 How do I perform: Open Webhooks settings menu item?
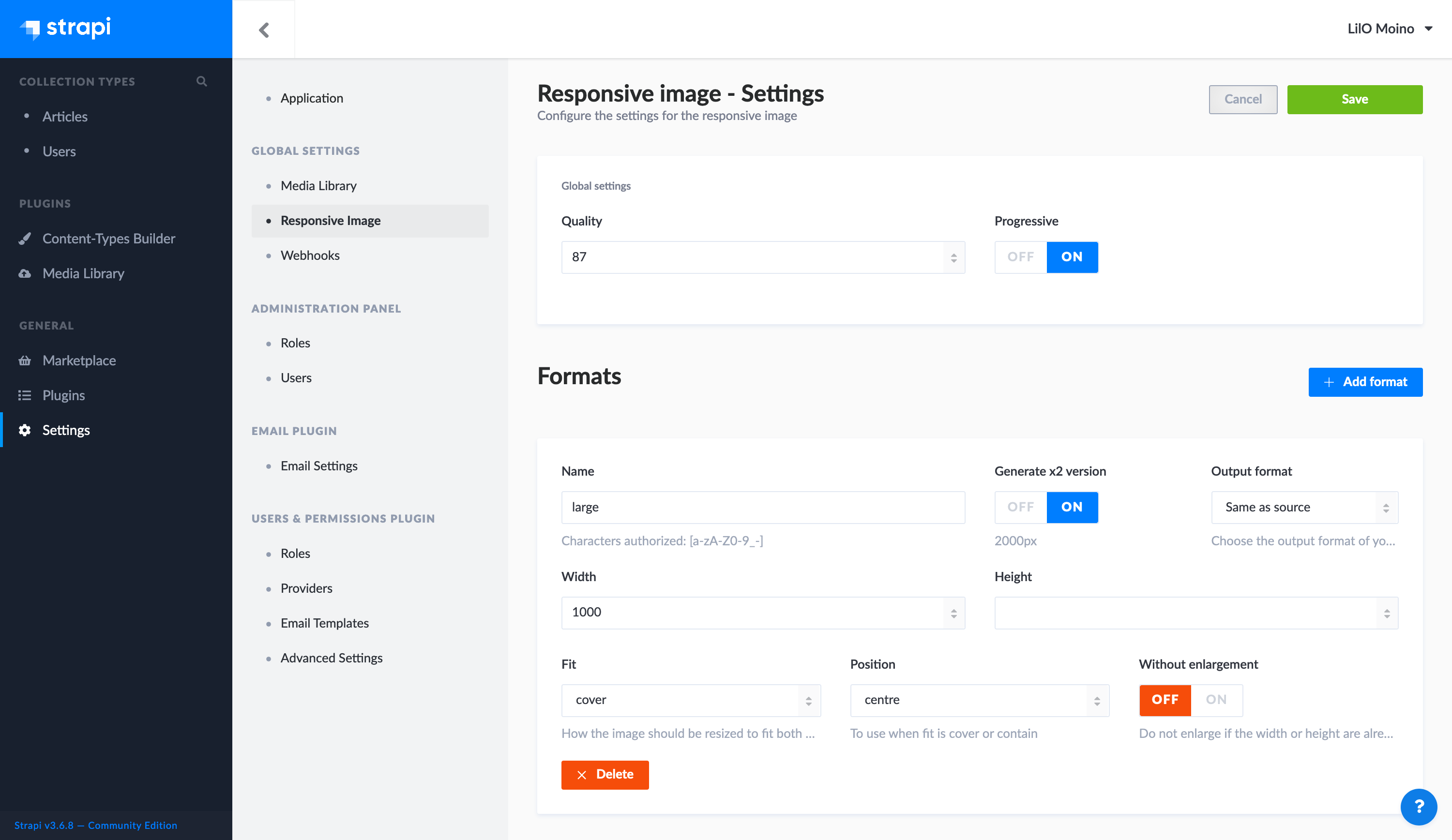(x=310, y=255)
